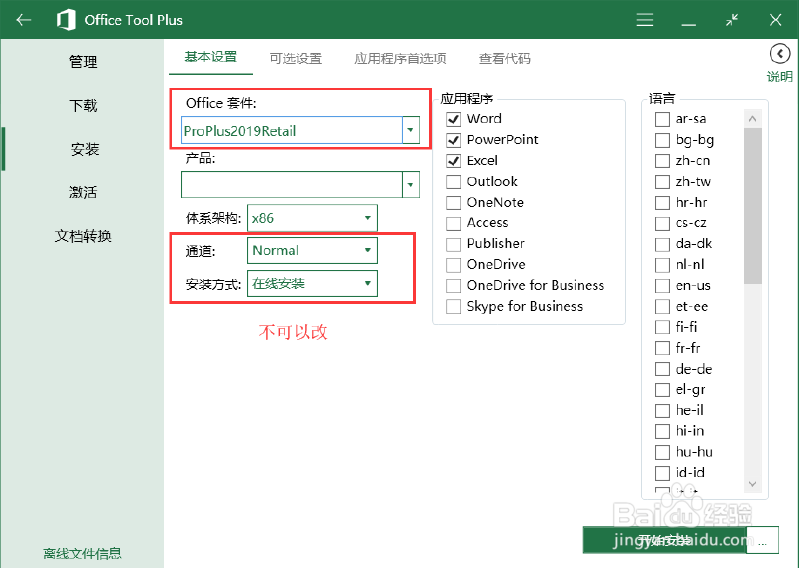Switch to the 基本设置 tab
Viewport: 799px width, 568px height.
pos(211,57)
